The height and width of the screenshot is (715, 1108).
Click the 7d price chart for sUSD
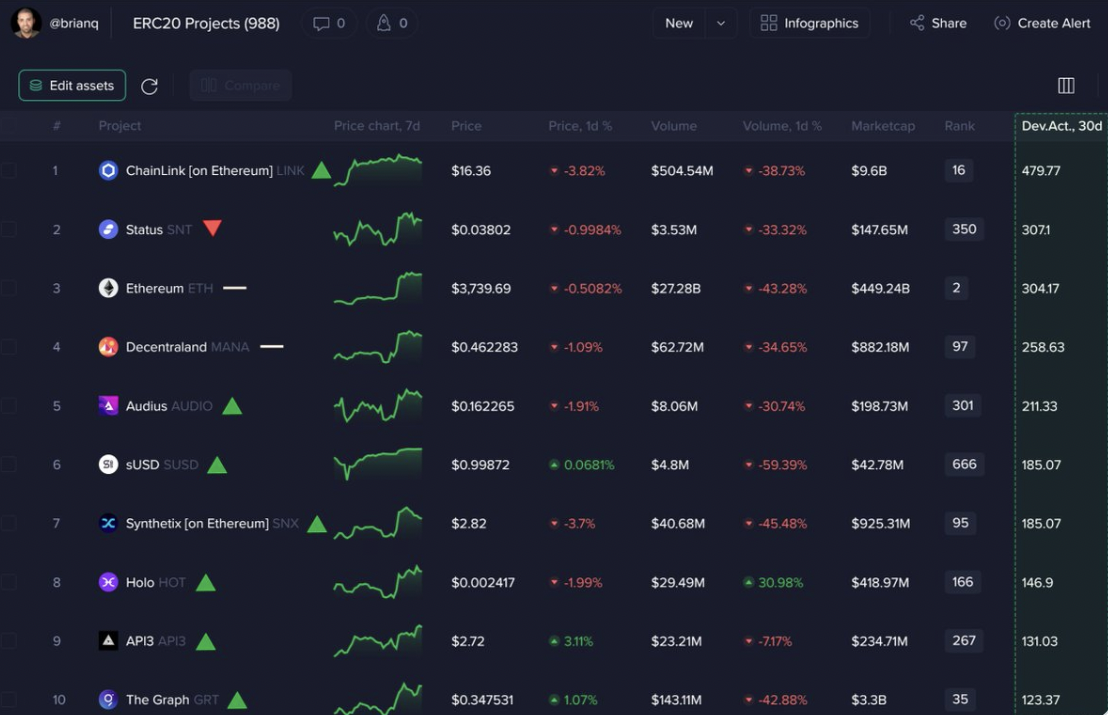(x=377, y=463)
